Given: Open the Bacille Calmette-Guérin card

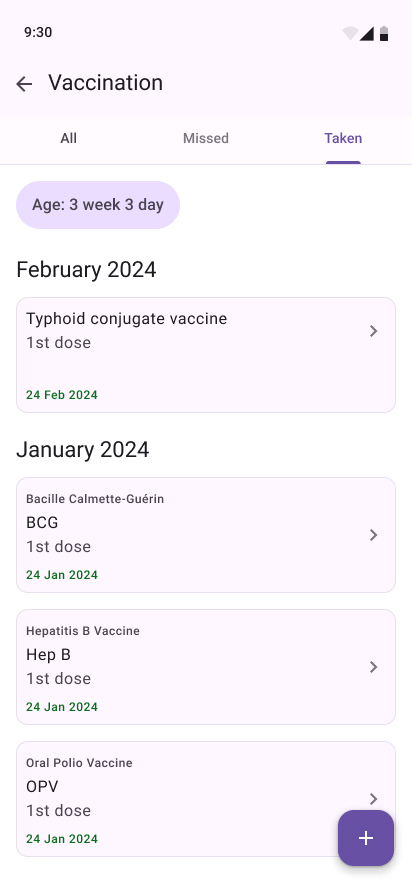Looking at the screenshot, I should coord(206,535).
